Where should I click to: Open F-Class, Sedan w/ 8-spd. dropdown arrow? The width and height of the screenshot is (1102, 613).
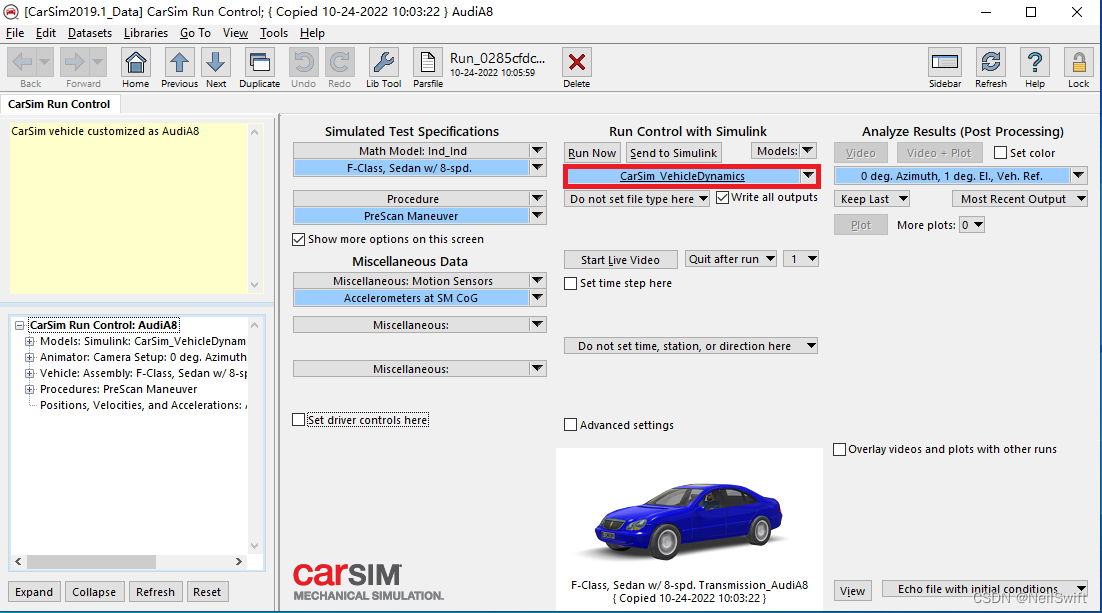pos(538,167)
